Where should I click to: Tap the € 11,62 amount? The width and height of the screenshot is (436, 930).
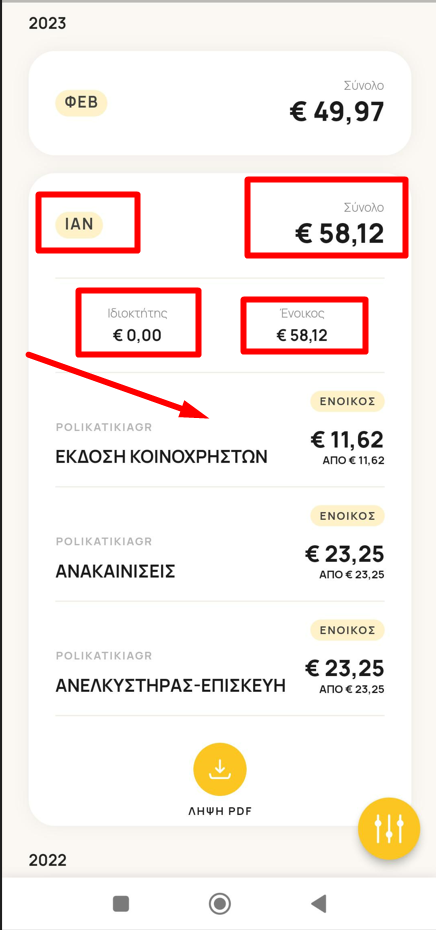(x=347, y=439)
